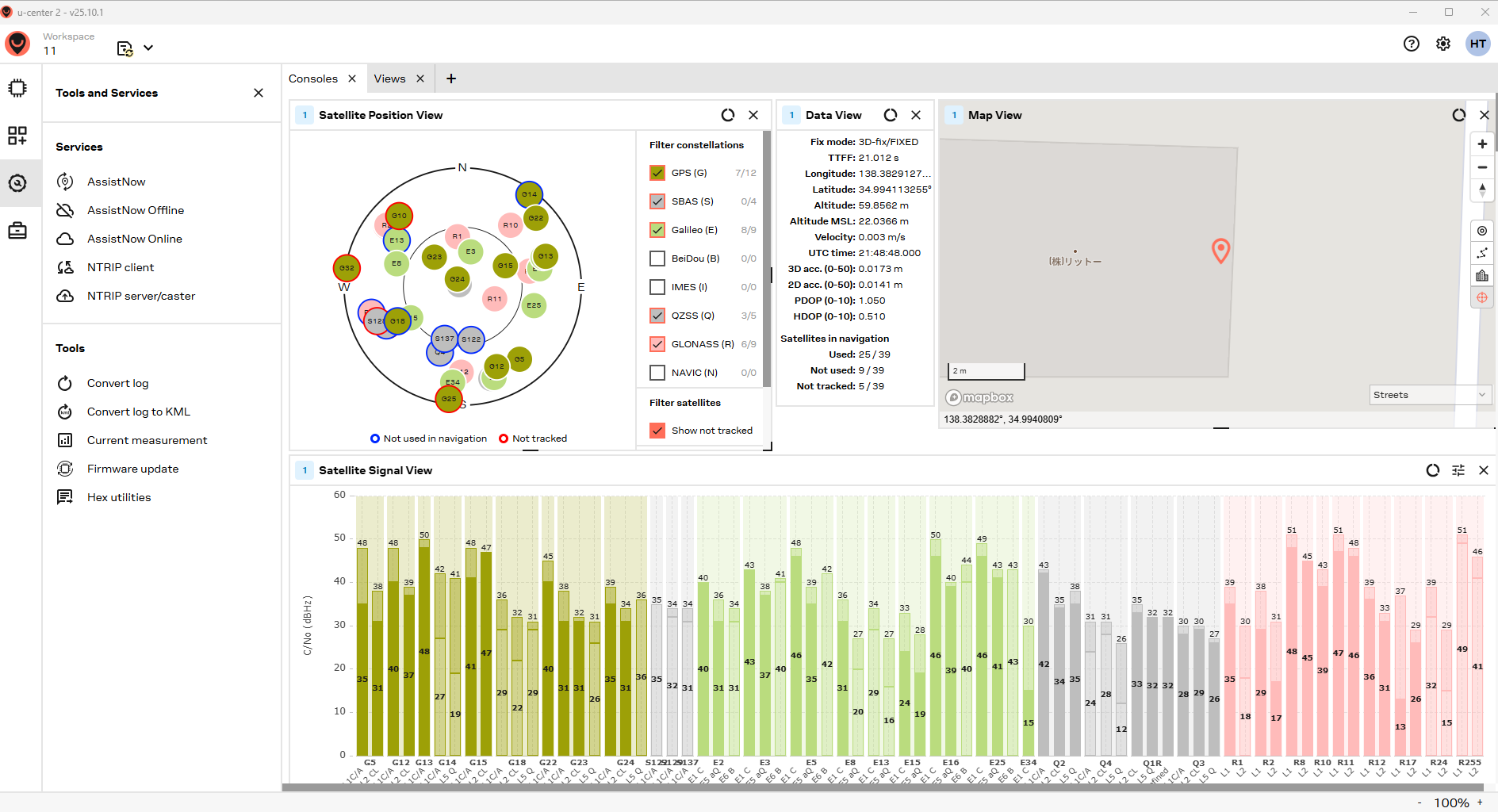Image resolution: width=1498 pixels, height=812 pixels.
Task: Refresh the Satellite Position View
Action: coord(727,115)
